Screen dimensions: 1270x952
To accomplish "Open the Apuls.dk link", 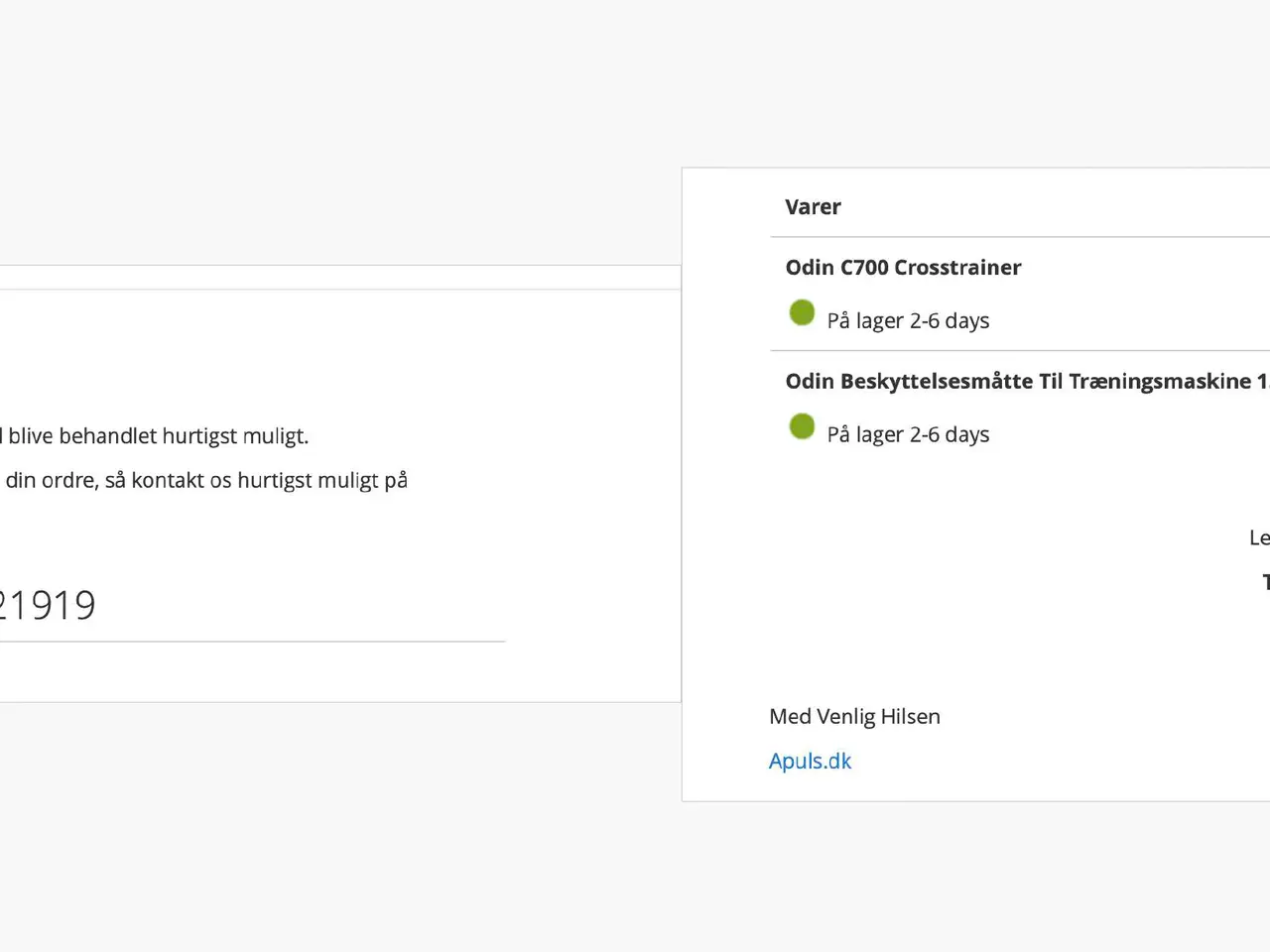I will pos(810,761).
